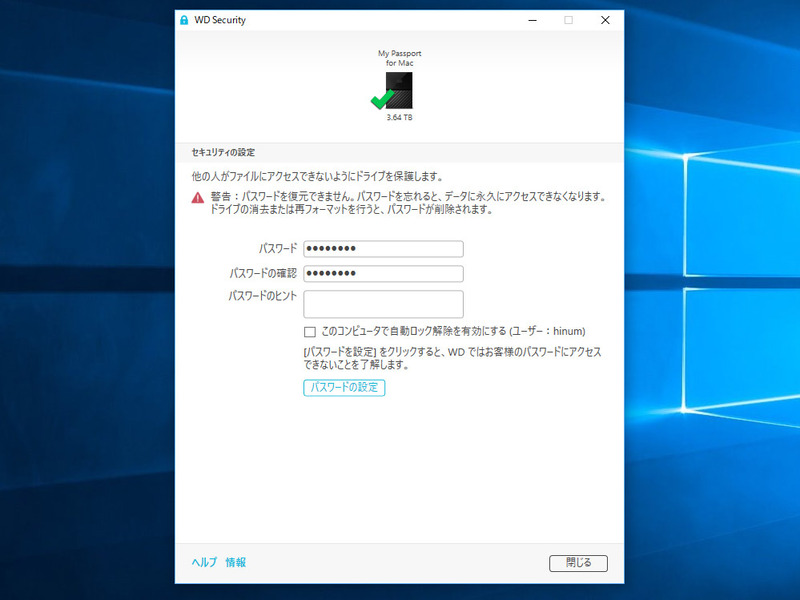Screen dimensions: 800x600
Task: Focus the パスワードの確認 input field
Action: pos(383,273)
